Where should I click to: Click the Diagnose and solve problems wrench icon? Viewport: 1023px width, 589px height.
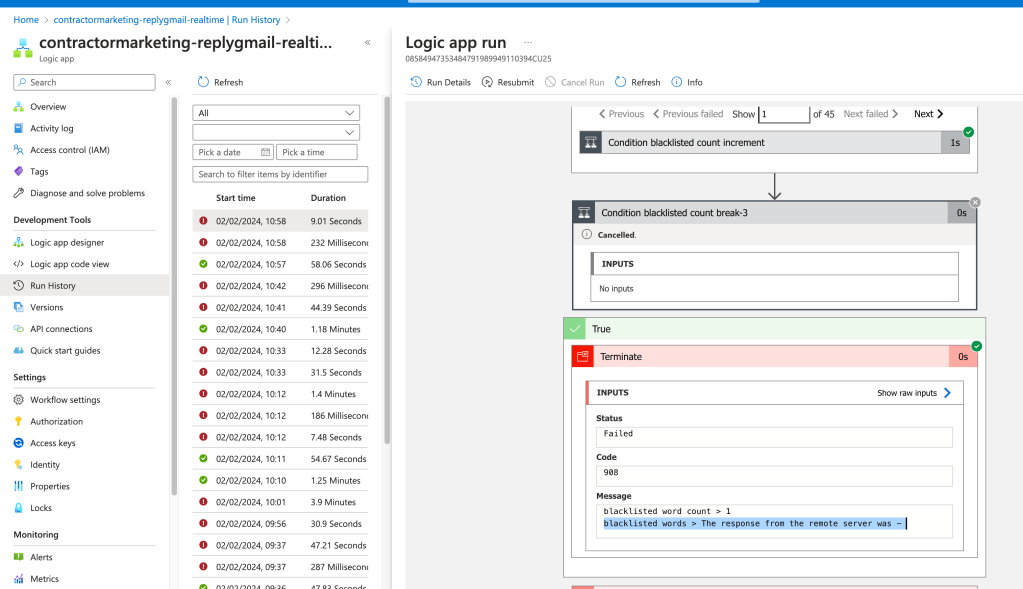click(18, 192)
